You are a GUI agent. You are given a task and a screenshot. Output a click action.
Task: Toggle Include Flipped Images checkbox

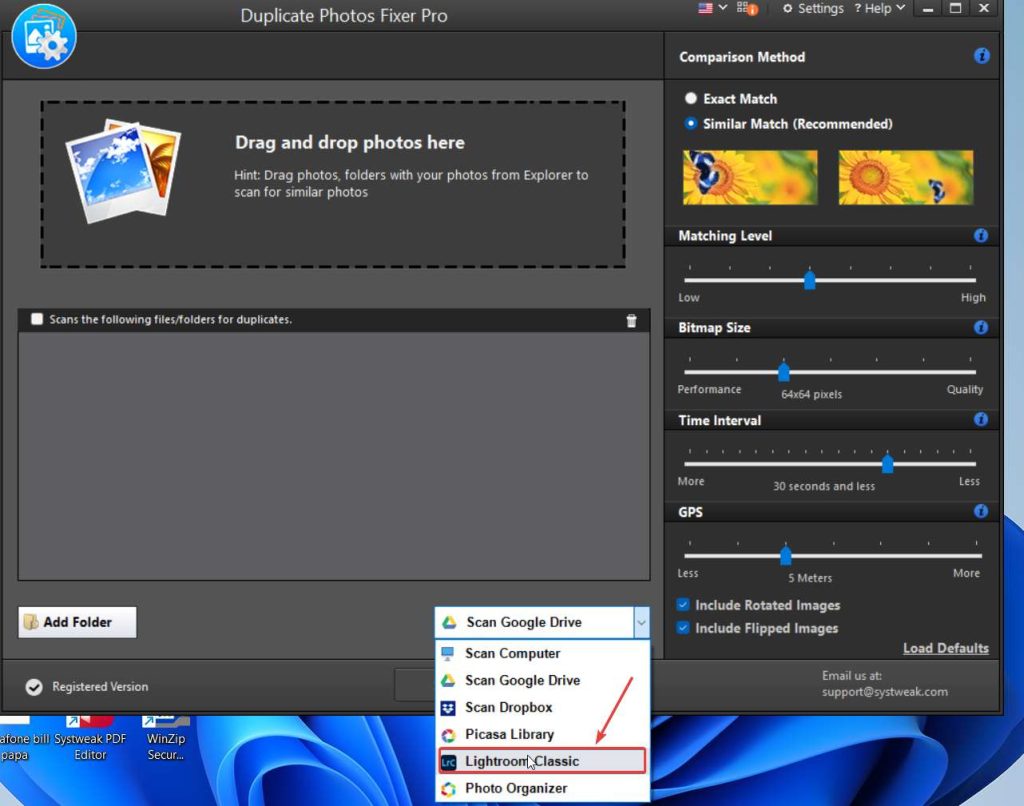(x=683, y=628)
